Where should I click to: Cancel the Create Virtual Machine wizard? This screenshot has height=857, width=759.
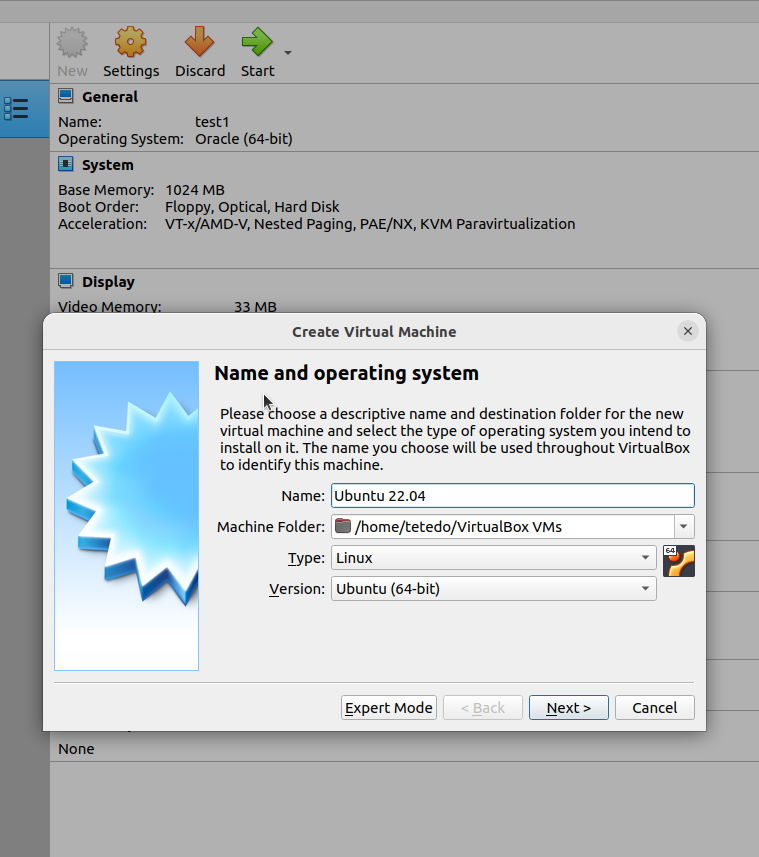(x=655, y=708)
